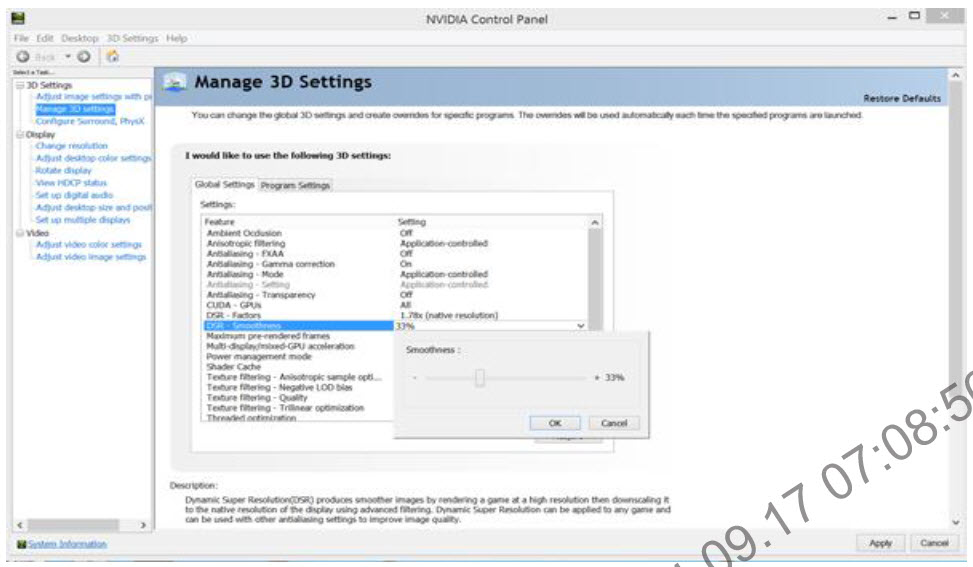Open Adjust image settings with preview
The image size is (973, 567).
tap(94, 97)
